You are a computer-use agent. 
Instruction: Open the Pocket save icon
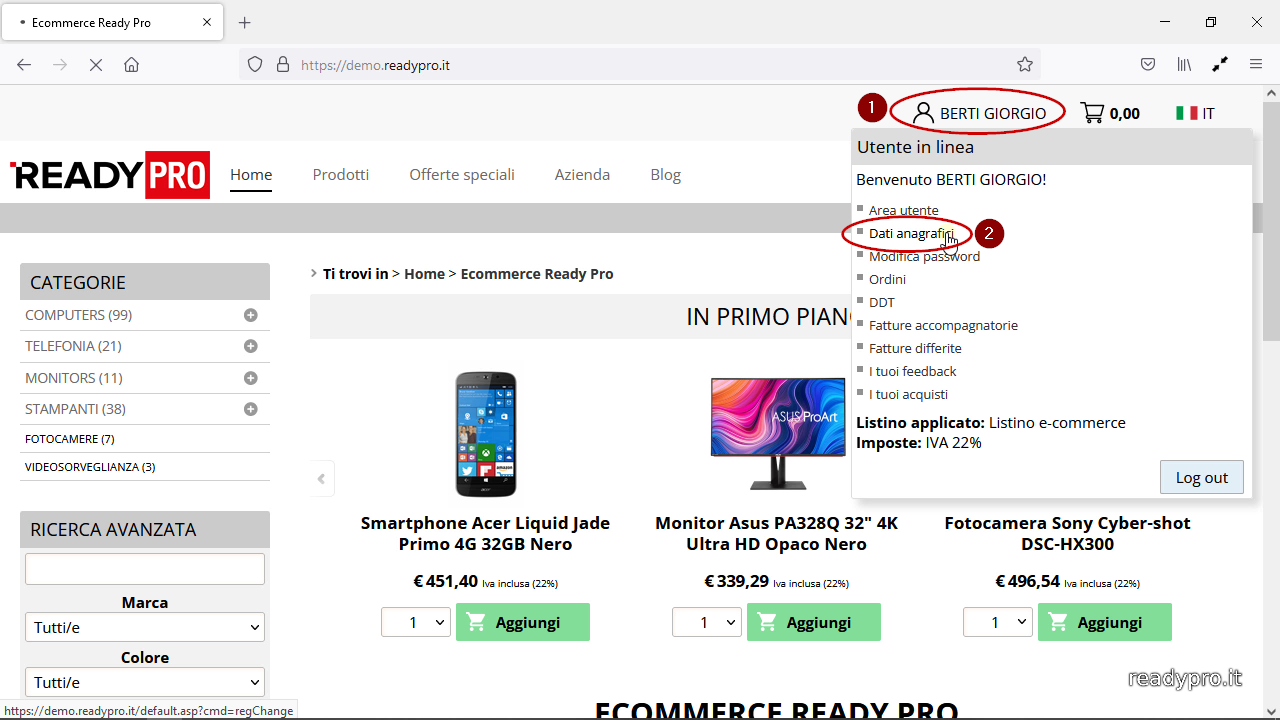click(x=1149, y=65)
